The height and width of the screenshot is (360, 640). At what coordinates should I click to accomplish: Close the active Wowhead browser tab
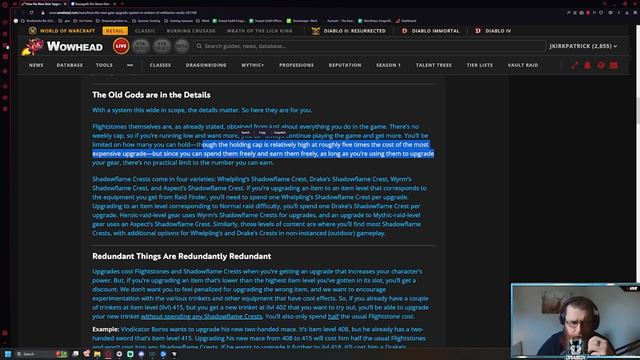pos(65,4)
